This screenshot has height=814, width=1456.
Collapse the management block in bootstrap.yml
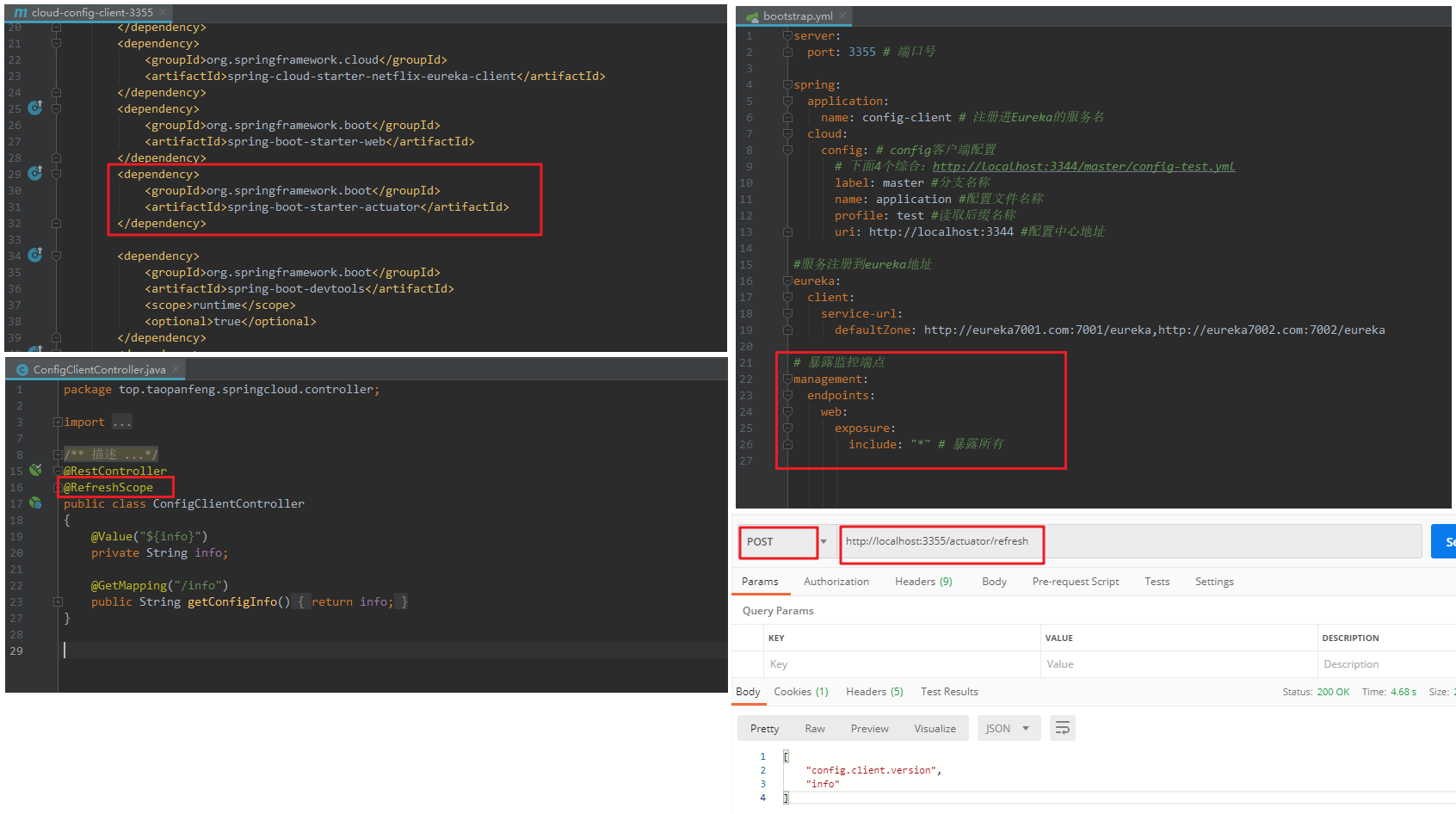click(x=787, y=379)
